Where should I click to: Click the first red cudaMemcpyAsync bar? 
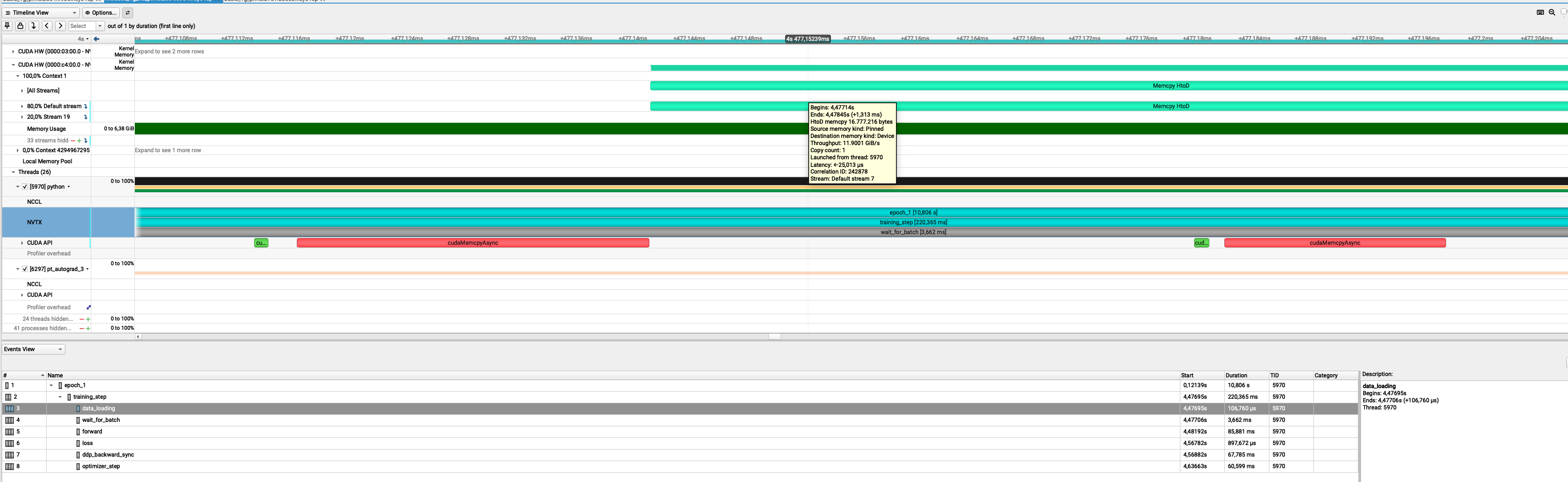tap(472, 243)
